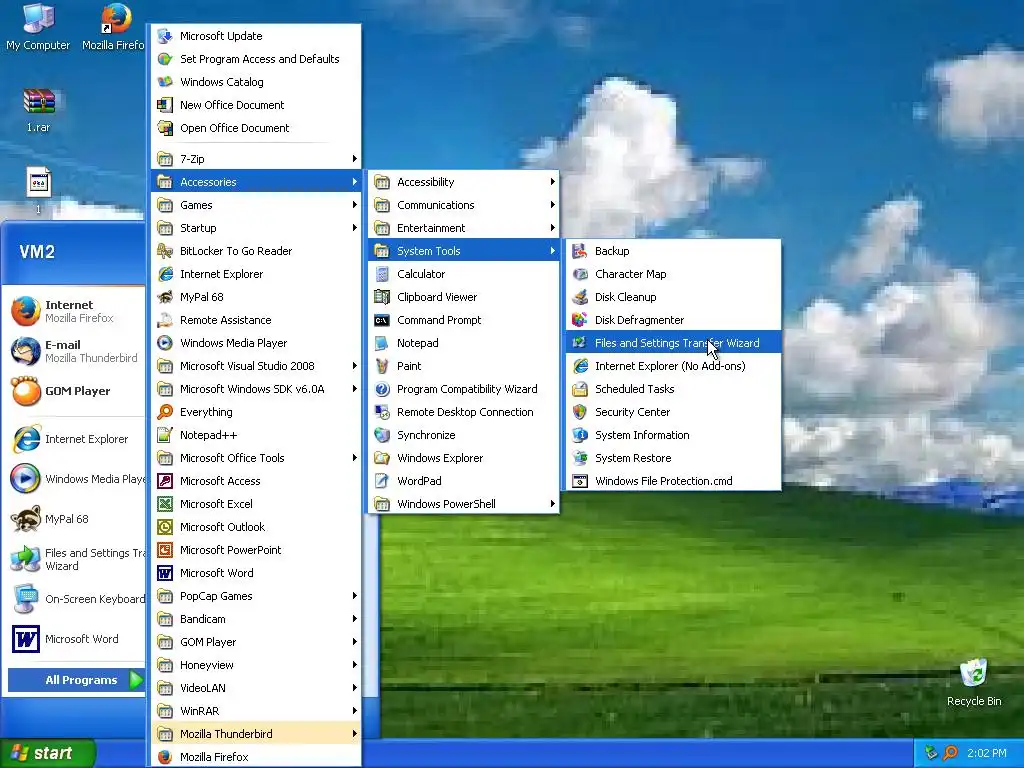The width and height of the screenshot is (1024, 768).
Task: Open On-Screen Keyboard from pinned list
Action: pyautogui.click(x=76, y=599)
